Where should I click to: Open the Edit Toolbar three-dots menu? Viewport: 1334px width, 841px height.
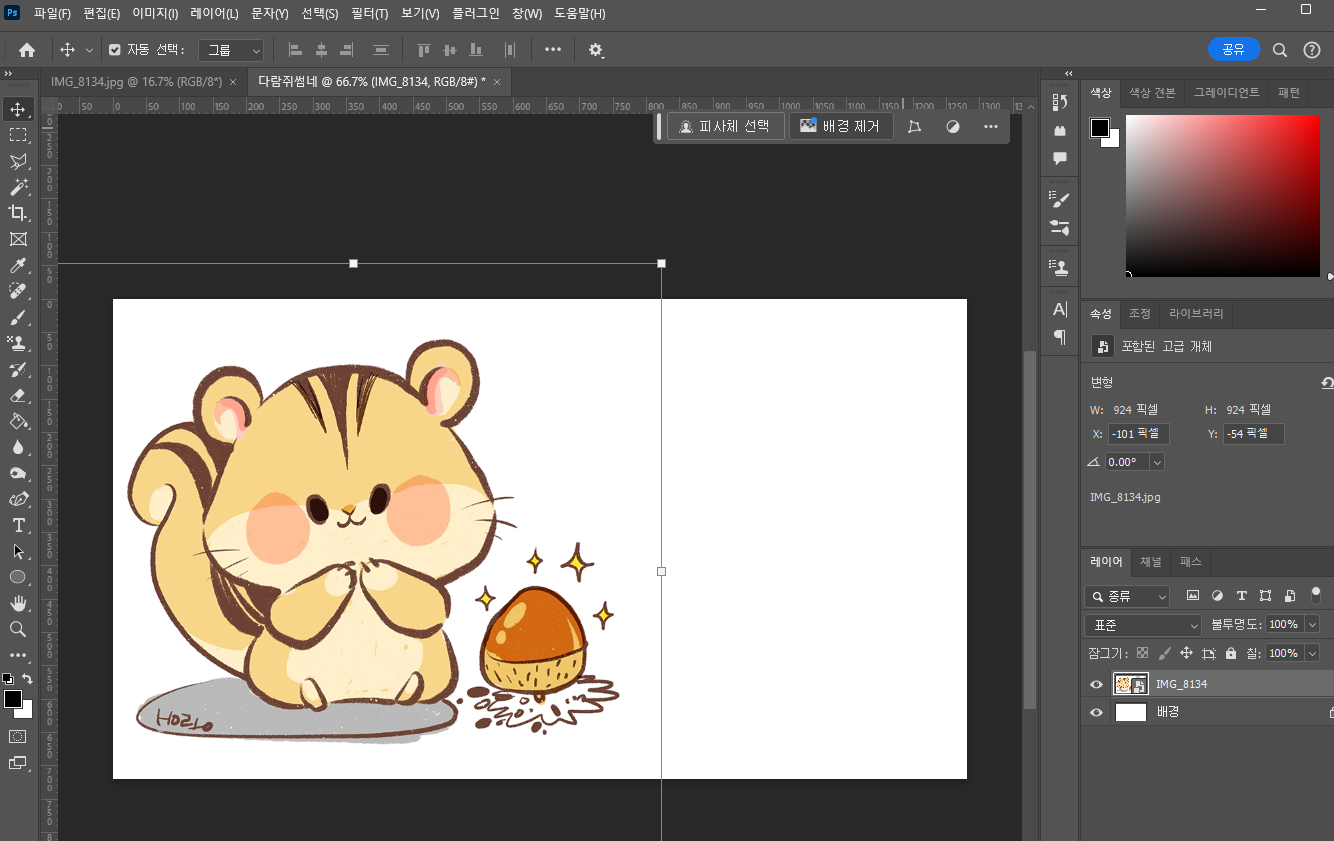(x=18, y=655)
